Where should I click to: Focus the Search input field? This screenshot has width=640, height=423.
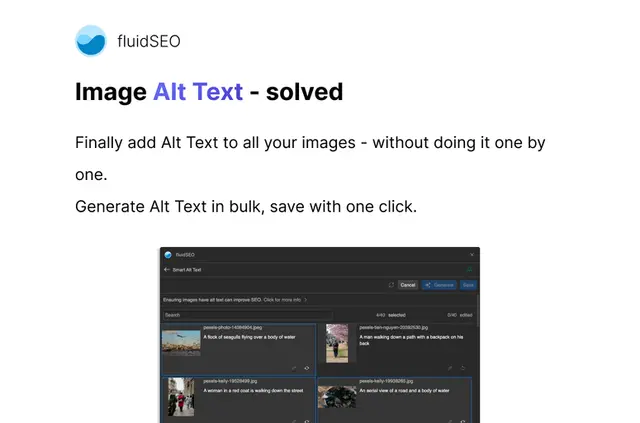(x=248, y=315)
